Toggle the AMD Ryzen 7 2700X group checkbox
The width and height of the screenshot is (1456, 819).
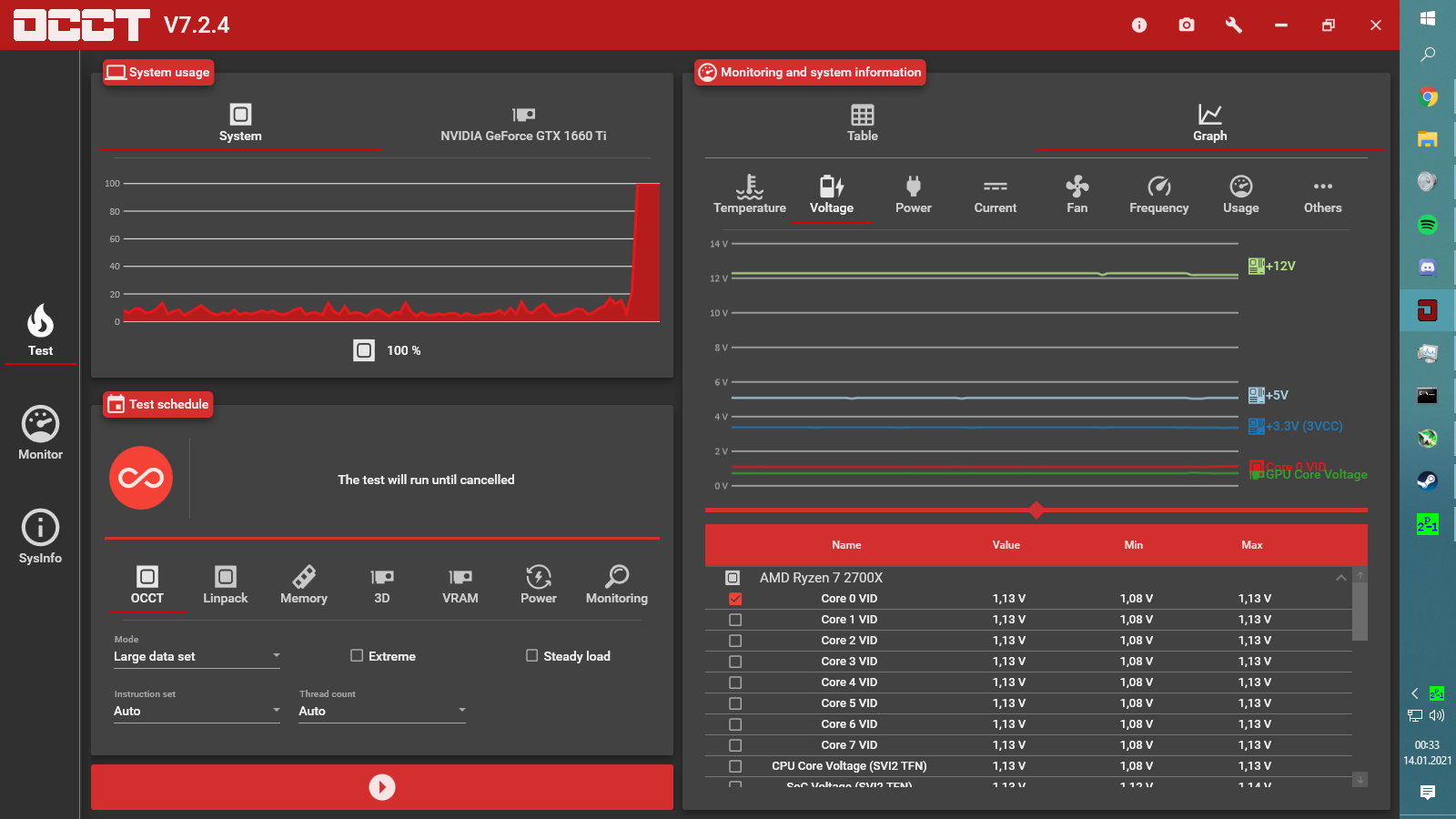(x=733, y=578)
